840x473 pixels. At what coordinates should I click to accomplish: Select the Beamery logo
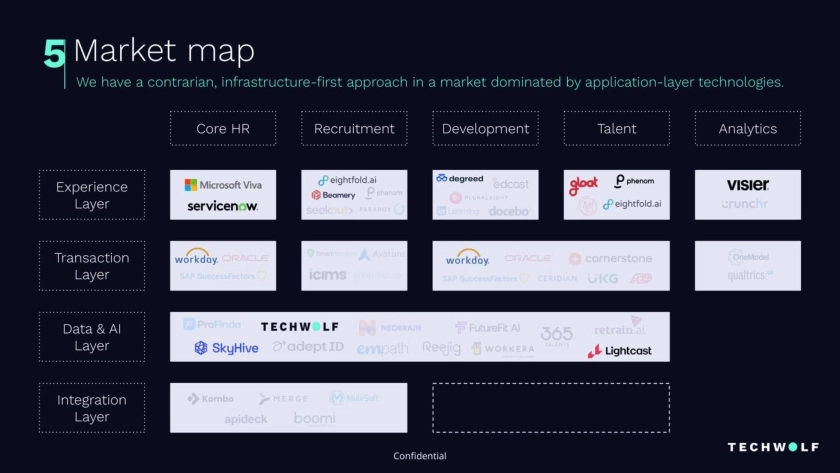pyautogui.click(x=333, y=195)
